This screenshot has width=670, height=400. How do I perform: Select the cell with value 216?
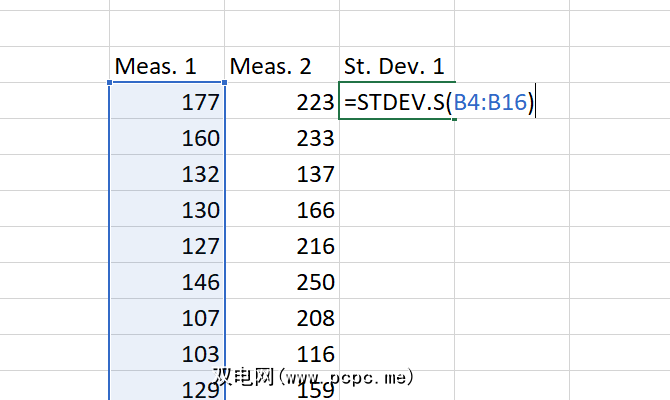click(x=281, y=246)
